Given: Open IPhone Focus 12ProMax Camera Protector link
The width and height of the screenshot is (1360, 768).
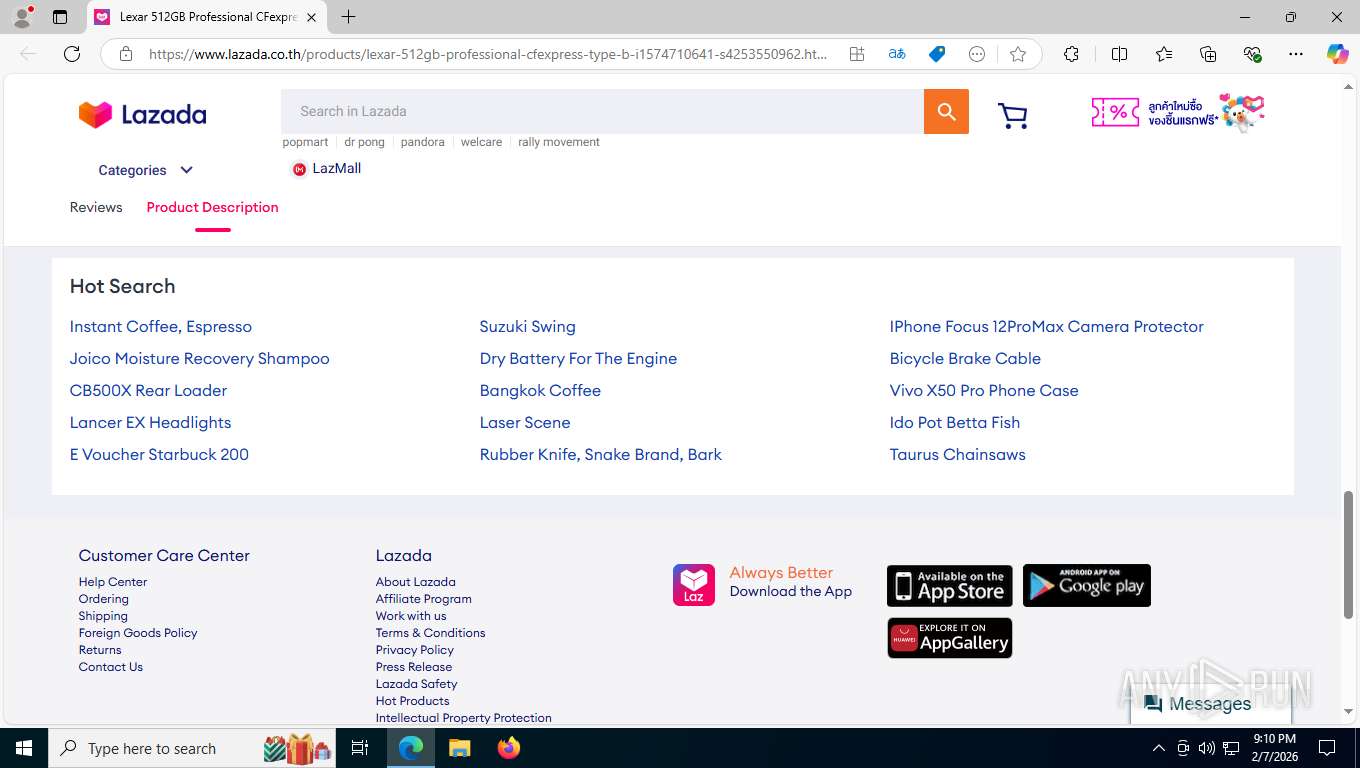Looking at the screenshot, I should pos(1046,326).
